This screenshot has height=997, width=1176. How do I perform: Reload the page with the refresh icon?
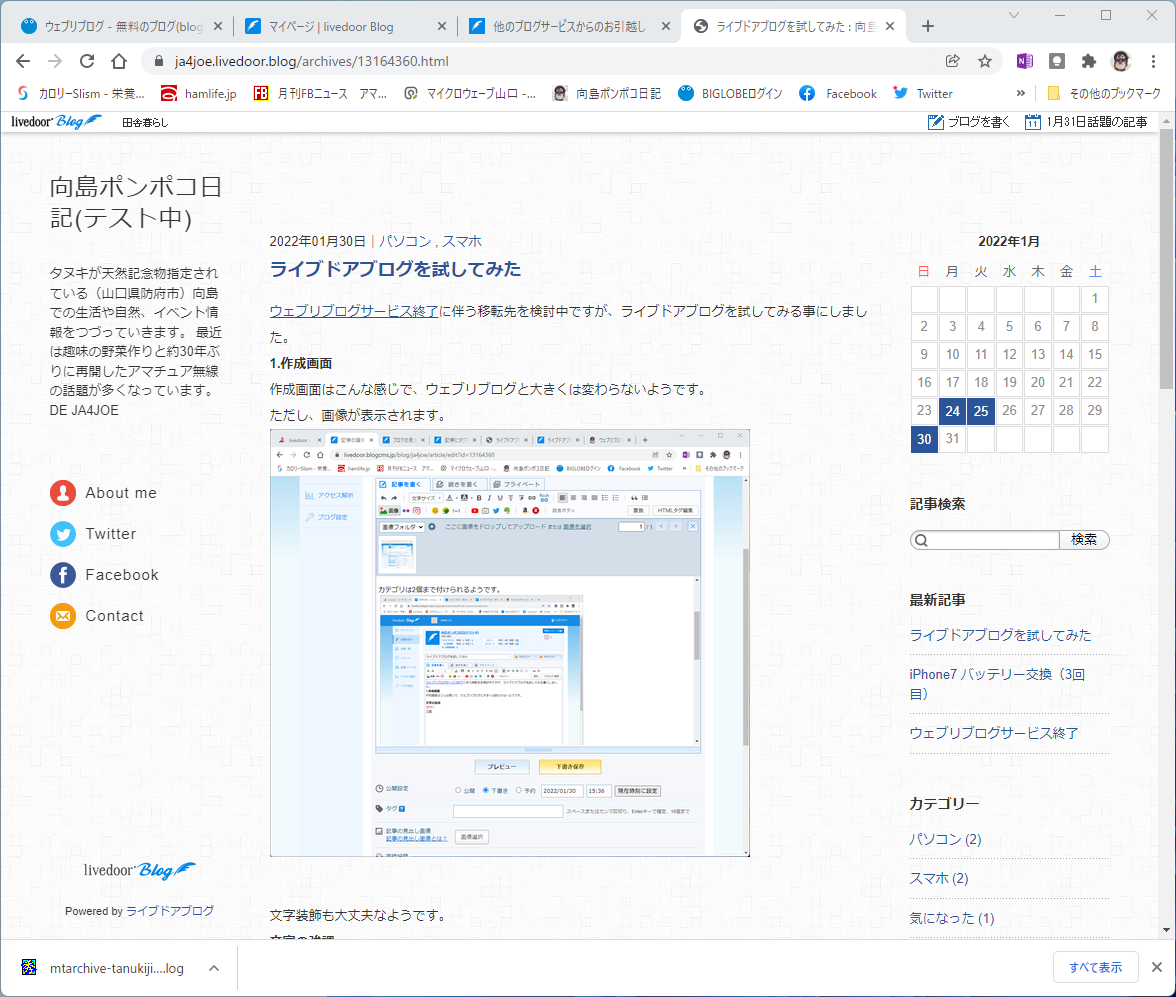click(87, 62)
